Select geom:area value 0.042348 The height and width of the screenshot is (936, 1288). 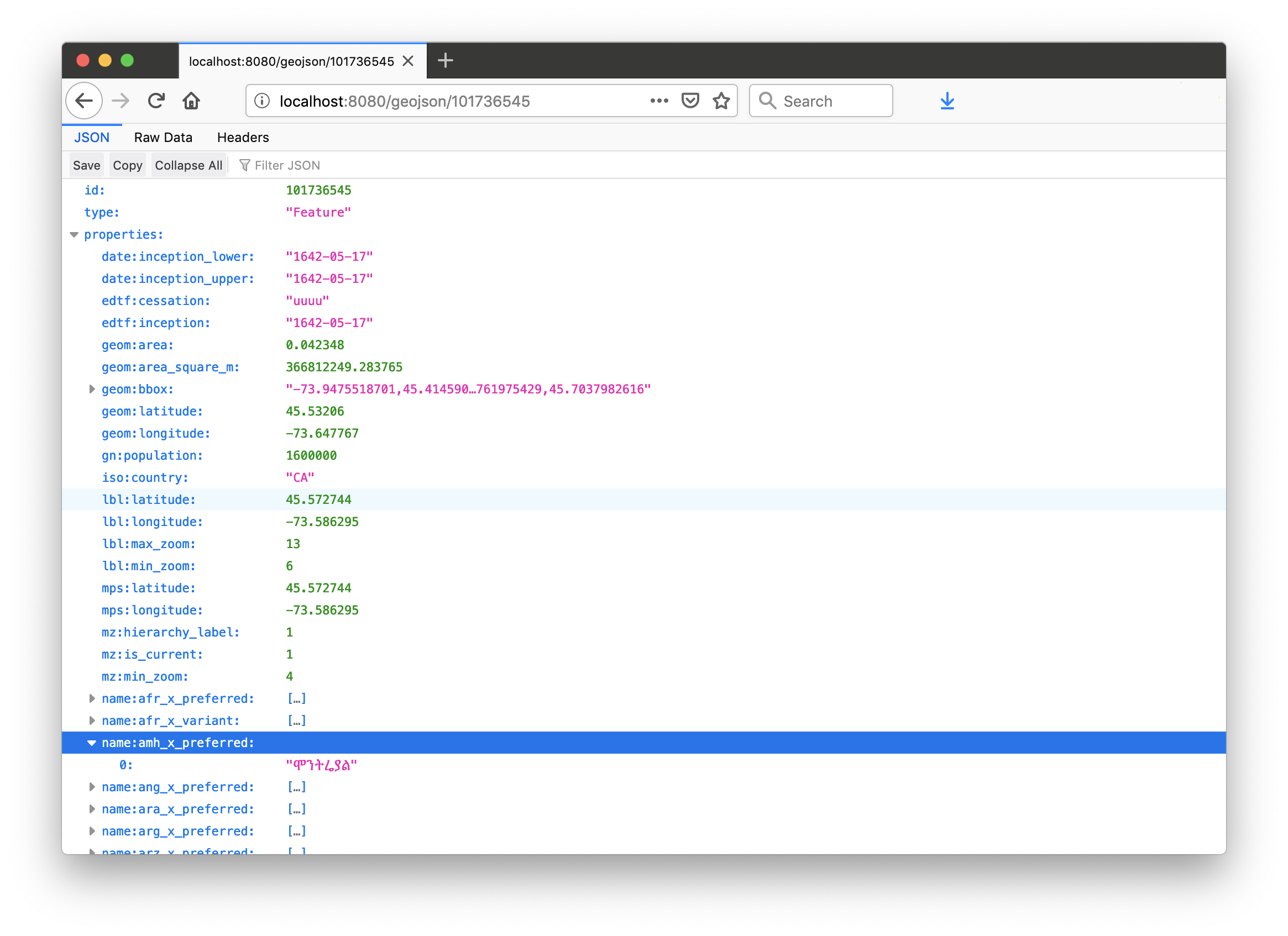coord(315,346)
